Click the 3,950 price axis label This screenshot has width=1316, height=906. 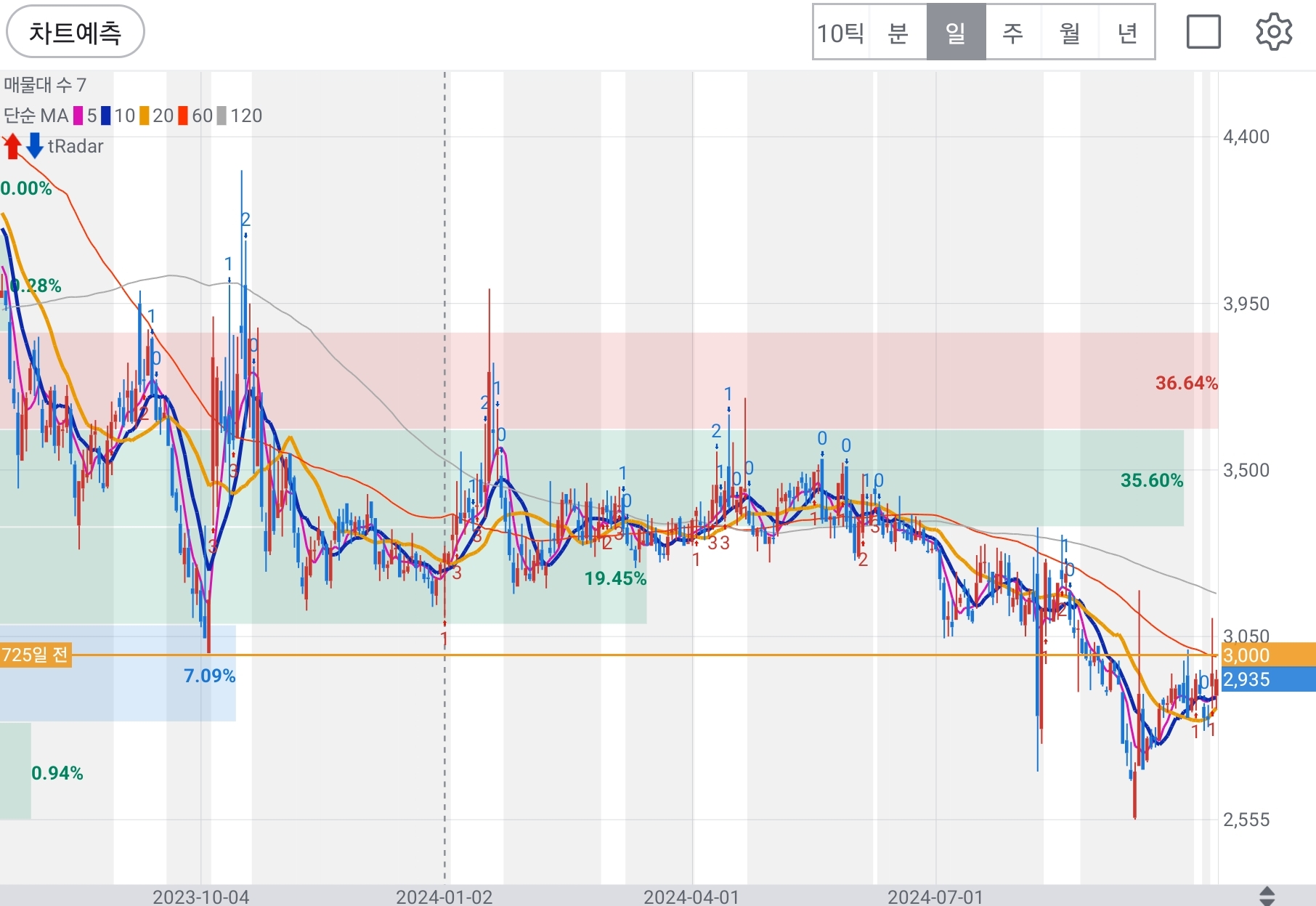(1246, 304)
